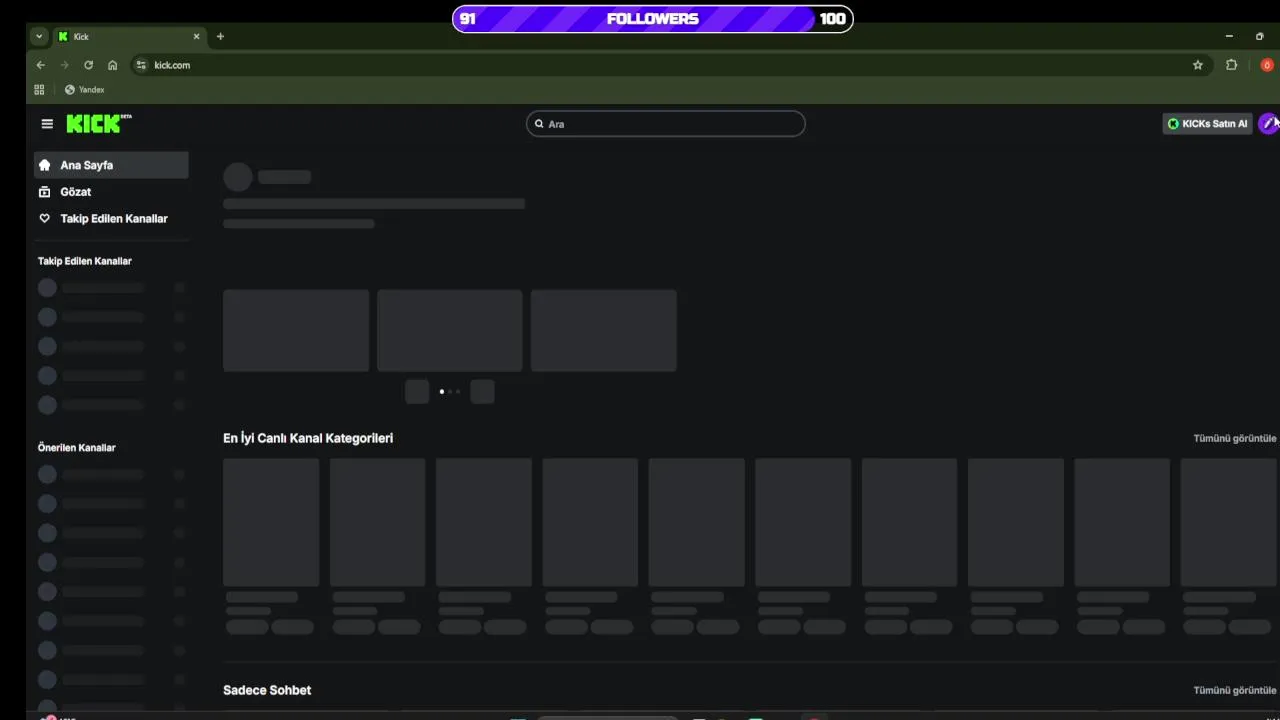Click the green KICK logo

[99, 123]
